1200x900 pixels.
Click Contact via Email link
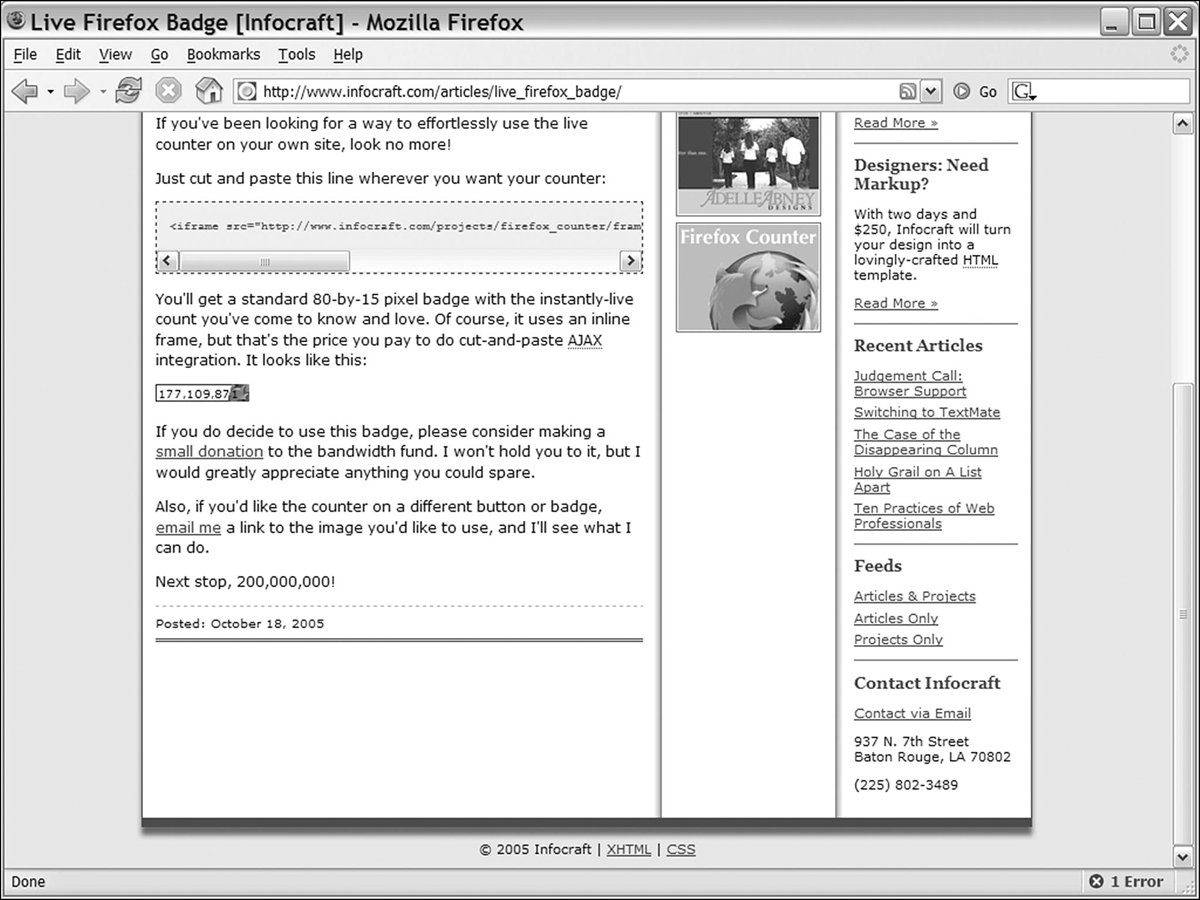(x=912, y=713)
